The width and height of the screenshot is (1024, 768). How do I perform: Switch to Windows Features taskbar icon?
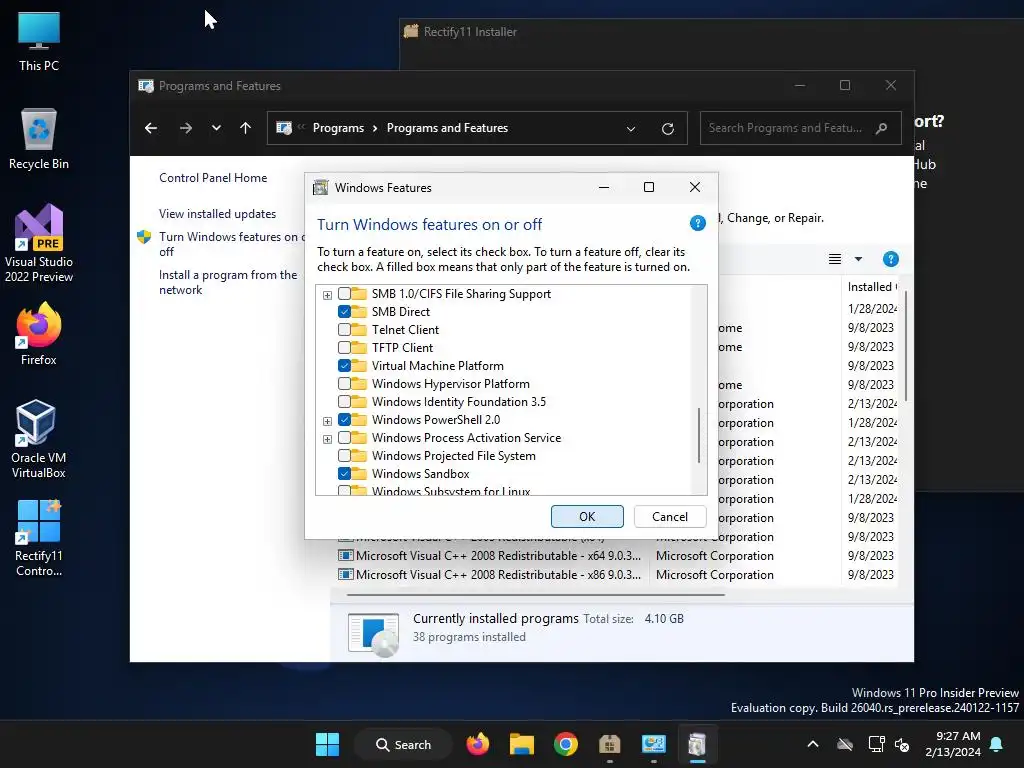[697, 744]
